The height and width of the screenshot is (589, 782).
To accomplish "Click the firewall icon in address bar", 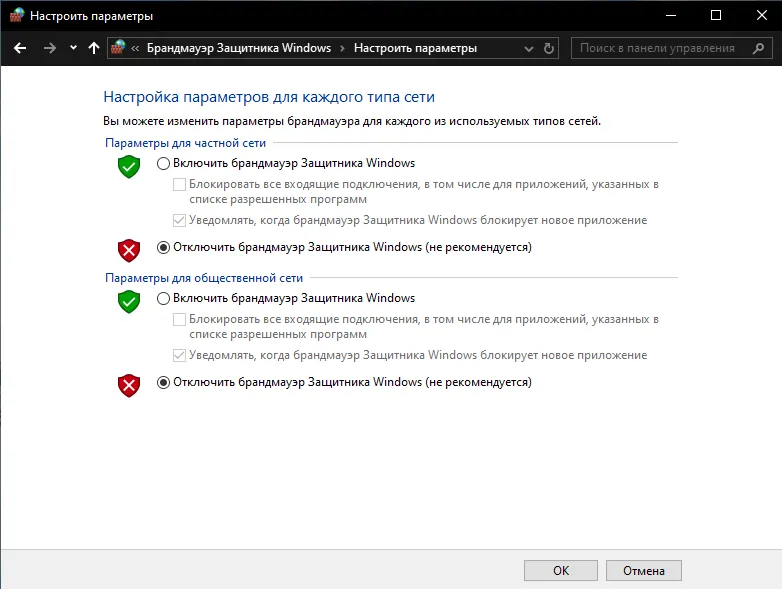I will 118,47.
